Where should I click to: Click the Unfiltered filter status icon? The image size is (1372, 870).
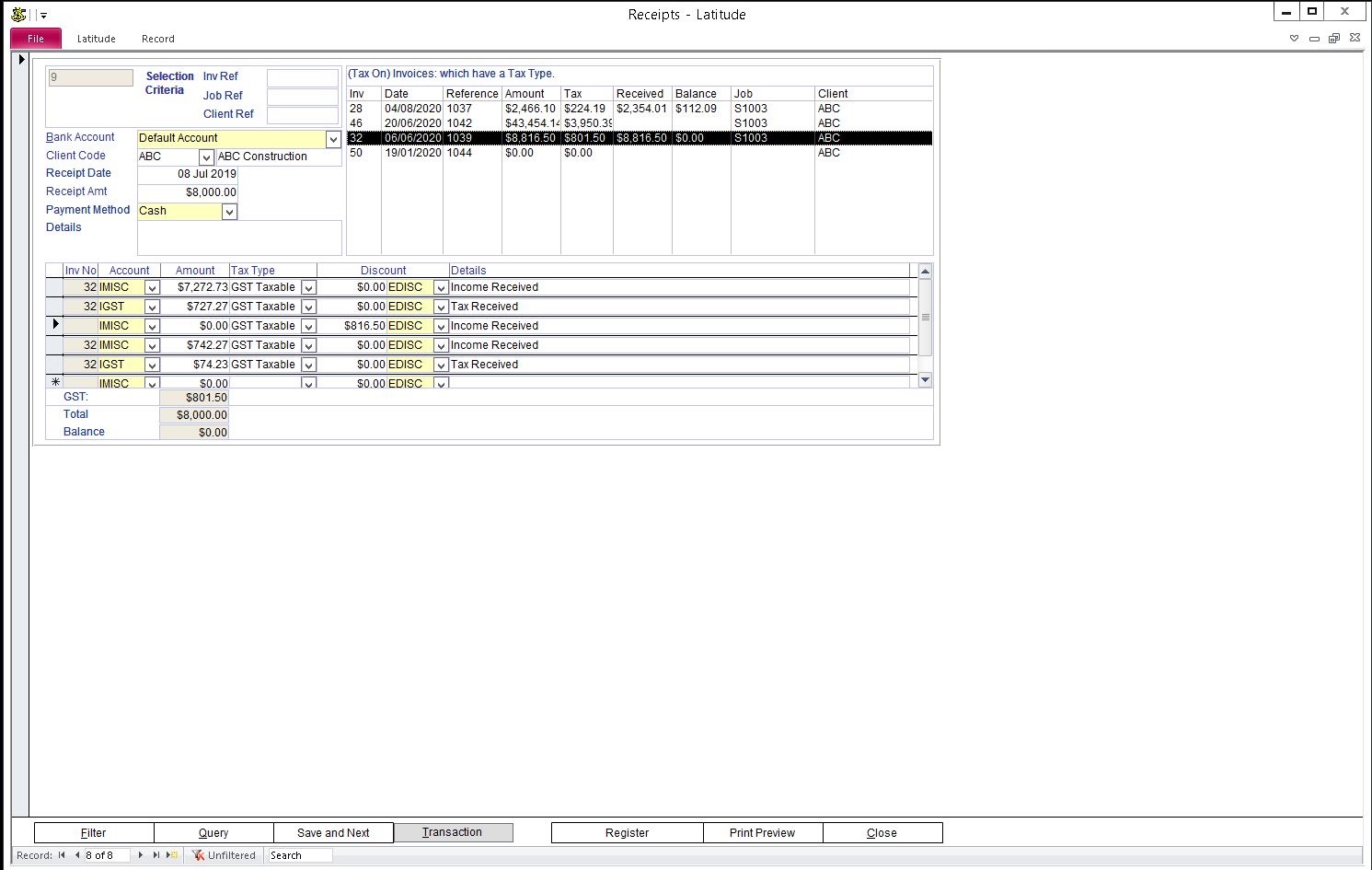pyautogui.click(x=198, y=855)
